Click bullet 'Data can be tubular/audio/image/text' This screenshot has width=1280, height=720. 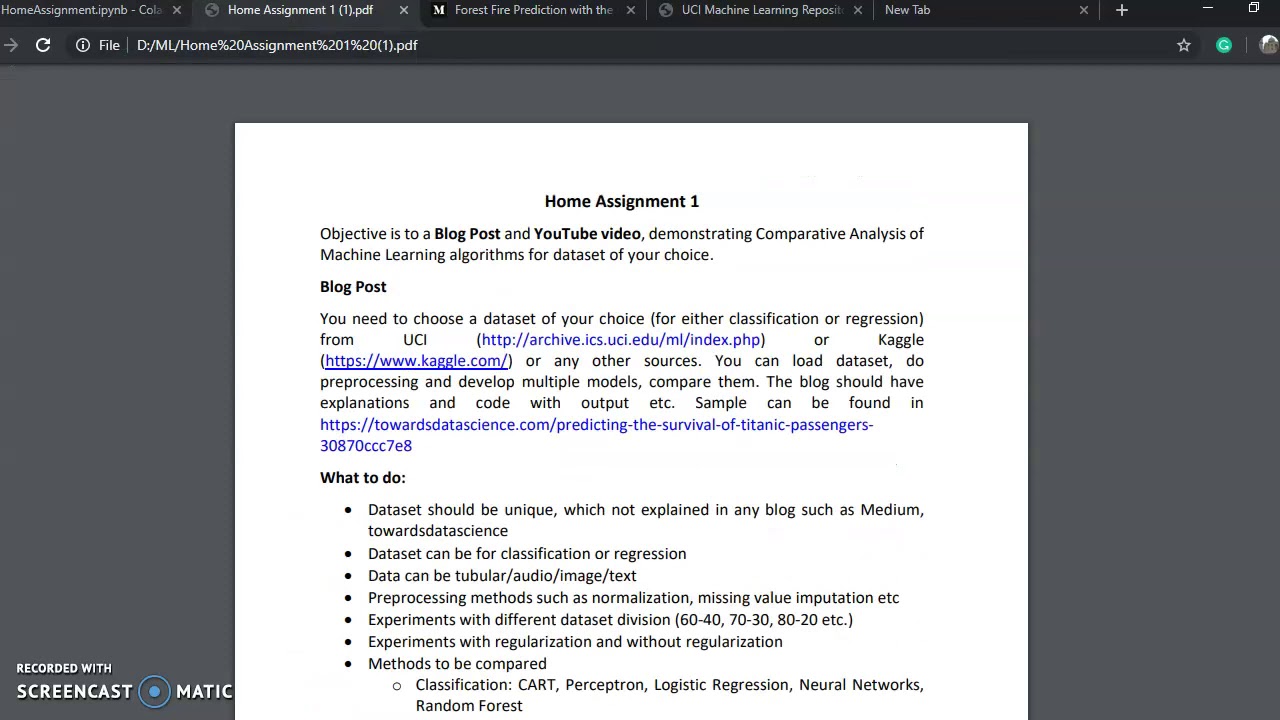click(x=502, y=576)
